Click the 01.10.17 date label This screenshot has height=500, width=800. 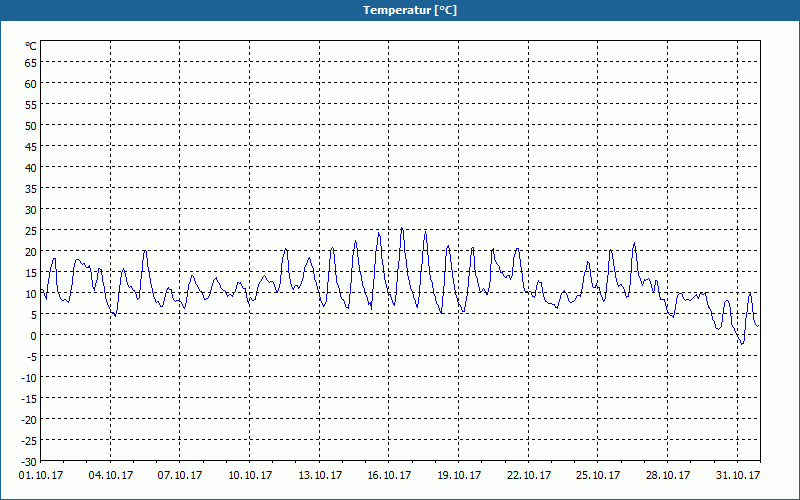pos(41,476)
